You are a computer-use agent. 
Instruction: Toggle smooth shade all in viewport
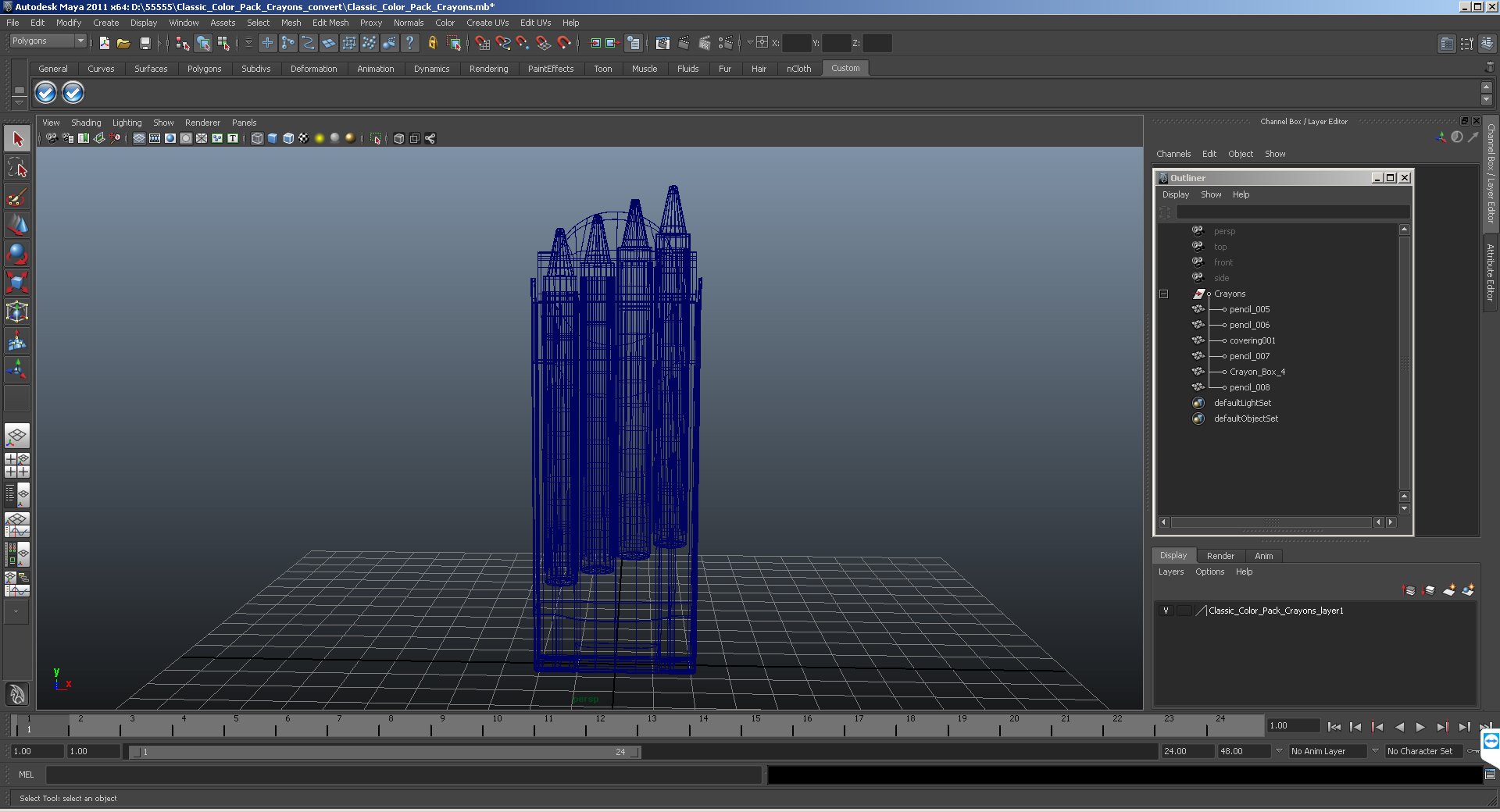click(273, 138)
